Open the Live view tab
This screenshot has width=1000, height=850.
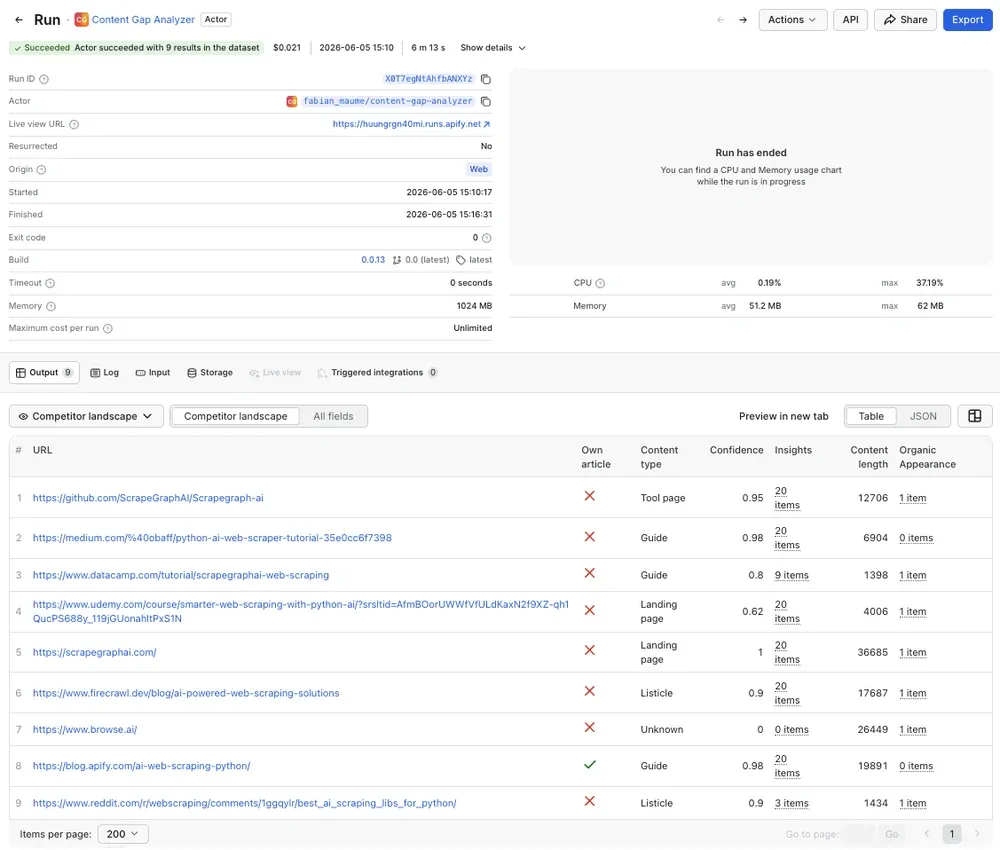[275, 372]
